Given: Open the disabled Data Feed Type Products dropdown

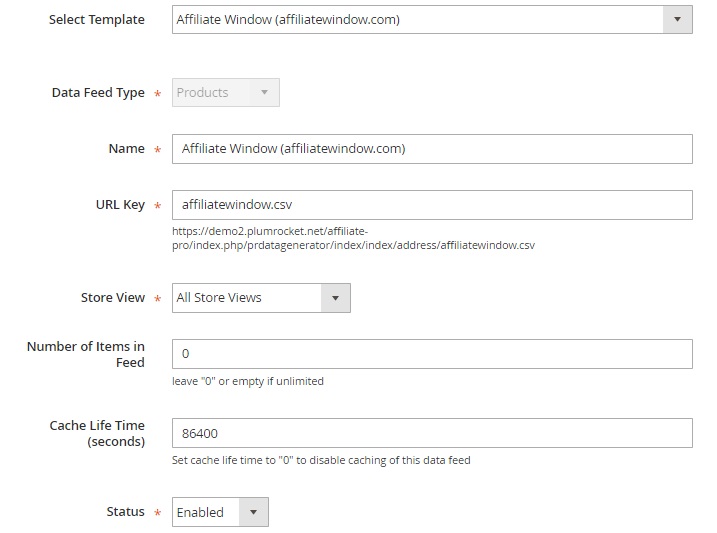Looking at the screenshot, I should [x=226, y=93].
